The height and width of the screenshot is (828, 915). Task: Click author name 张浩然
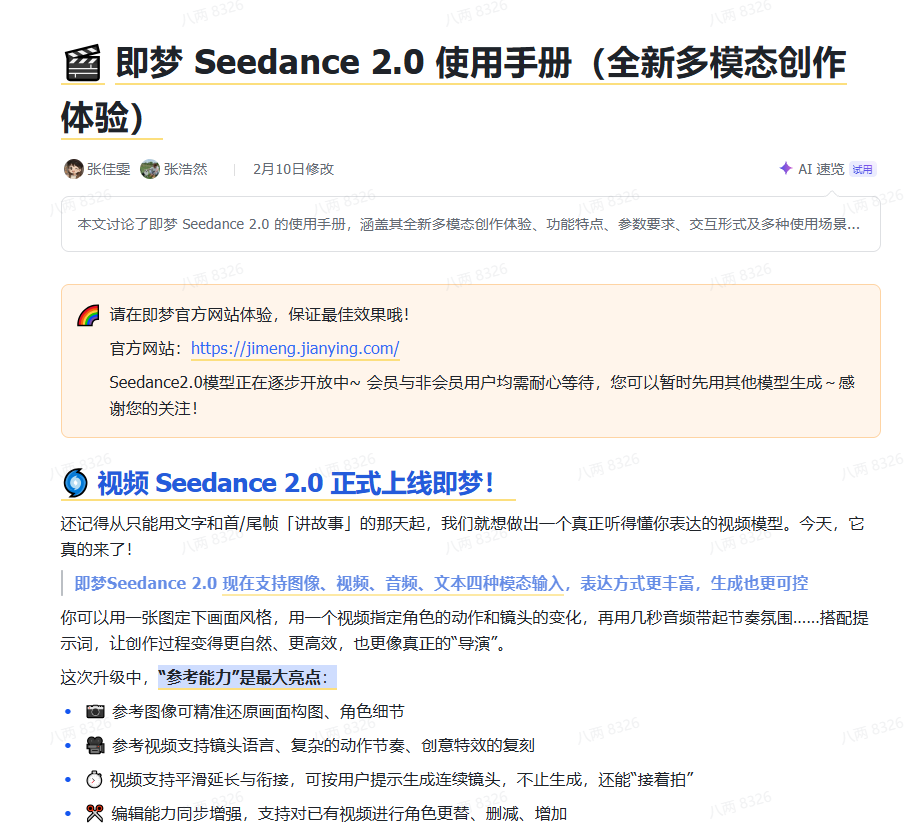(x=186, y=169)
